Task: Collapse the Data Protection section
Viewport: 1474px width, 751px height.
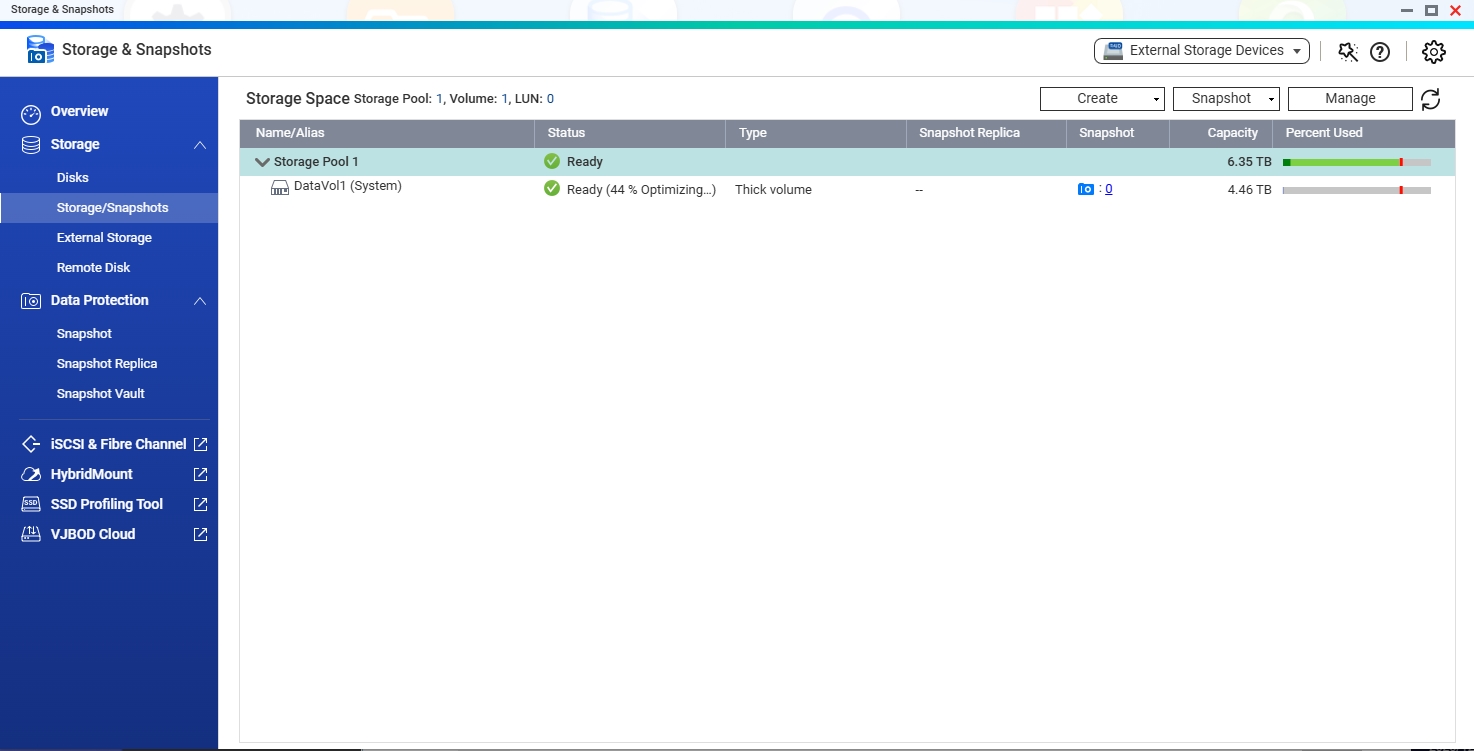Action: pyautogui.click(x=200, y=301)
